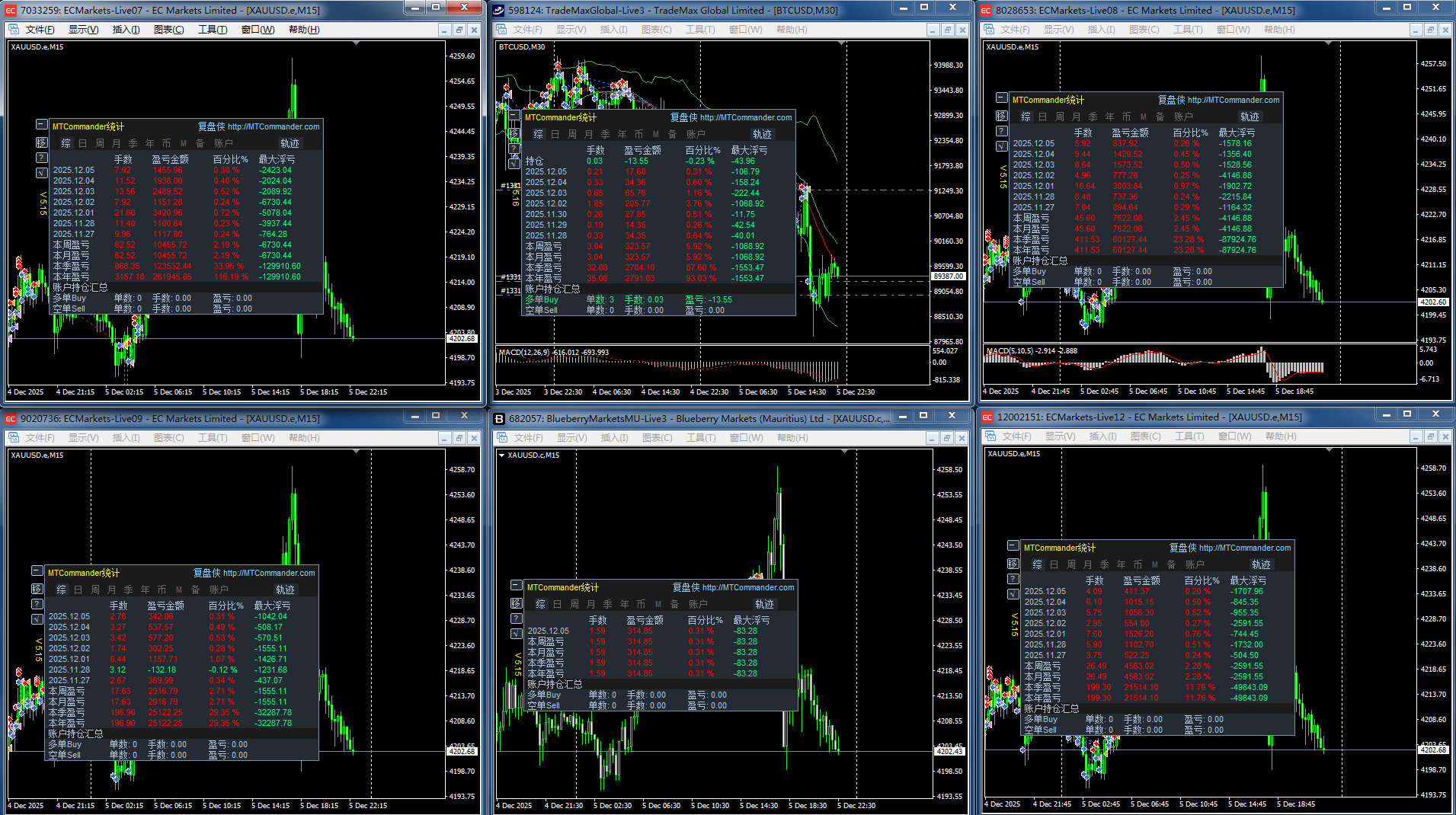Open the MTCommander.com link in account 682057 panel

(748, 587)
